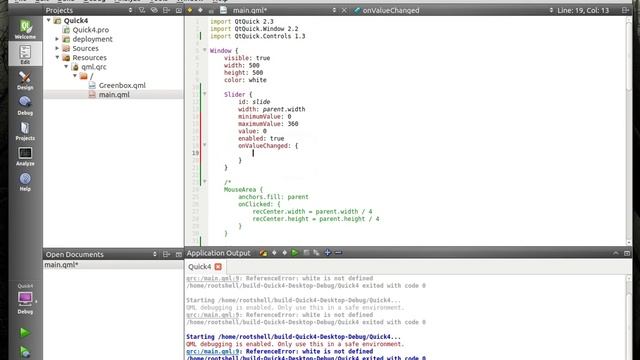Attach the debugger from the Application Output toolbar
This screenshot has width=640, height=360.
click(x=316, y=253)
